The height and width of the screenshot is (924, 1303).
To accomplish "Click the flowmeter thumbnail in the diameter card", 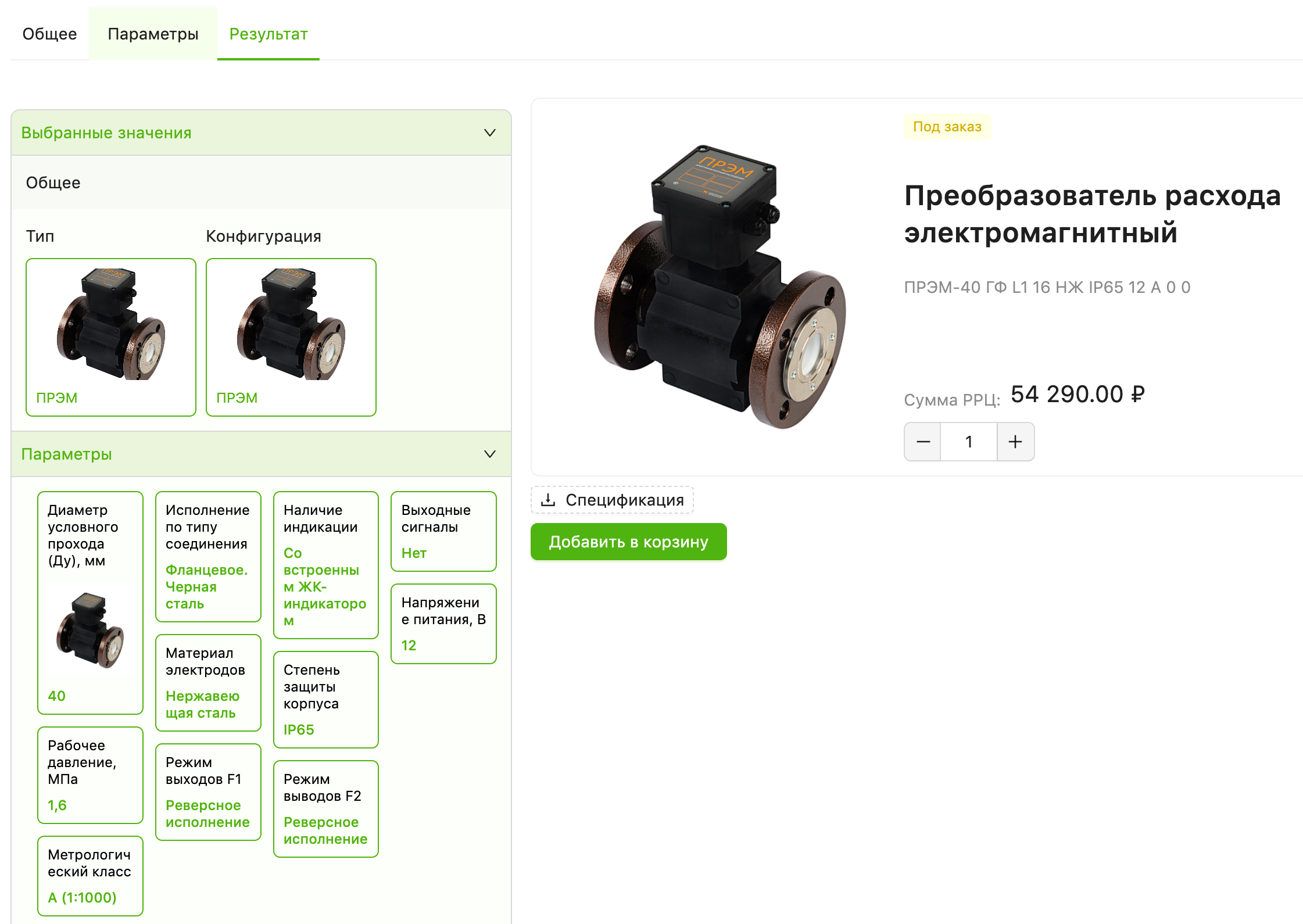I will pyautogui.click(x=90, y=630).
